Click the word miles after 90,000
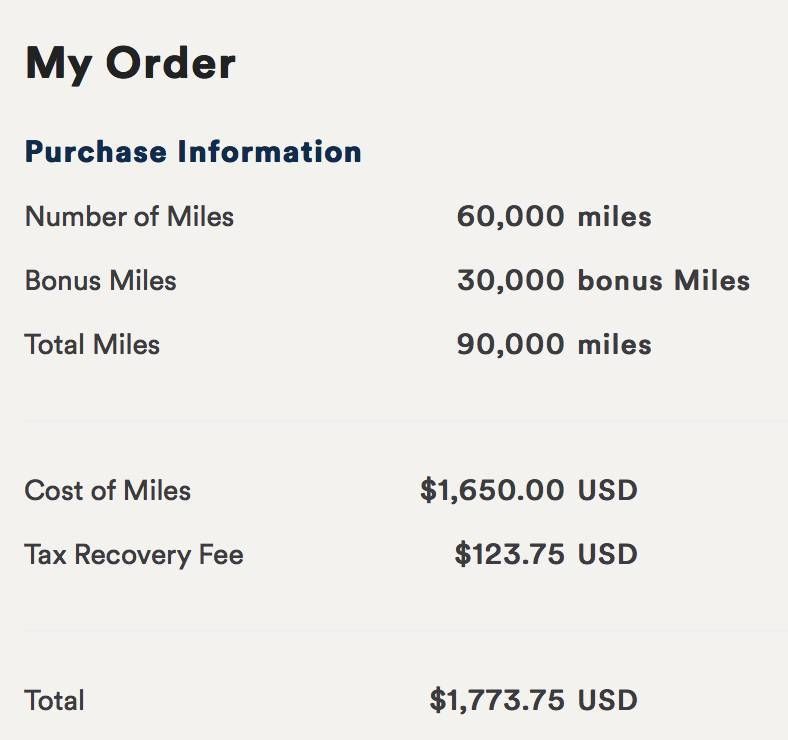The width and height of the screenshot is (788, 740). click(x=615, y=344)
